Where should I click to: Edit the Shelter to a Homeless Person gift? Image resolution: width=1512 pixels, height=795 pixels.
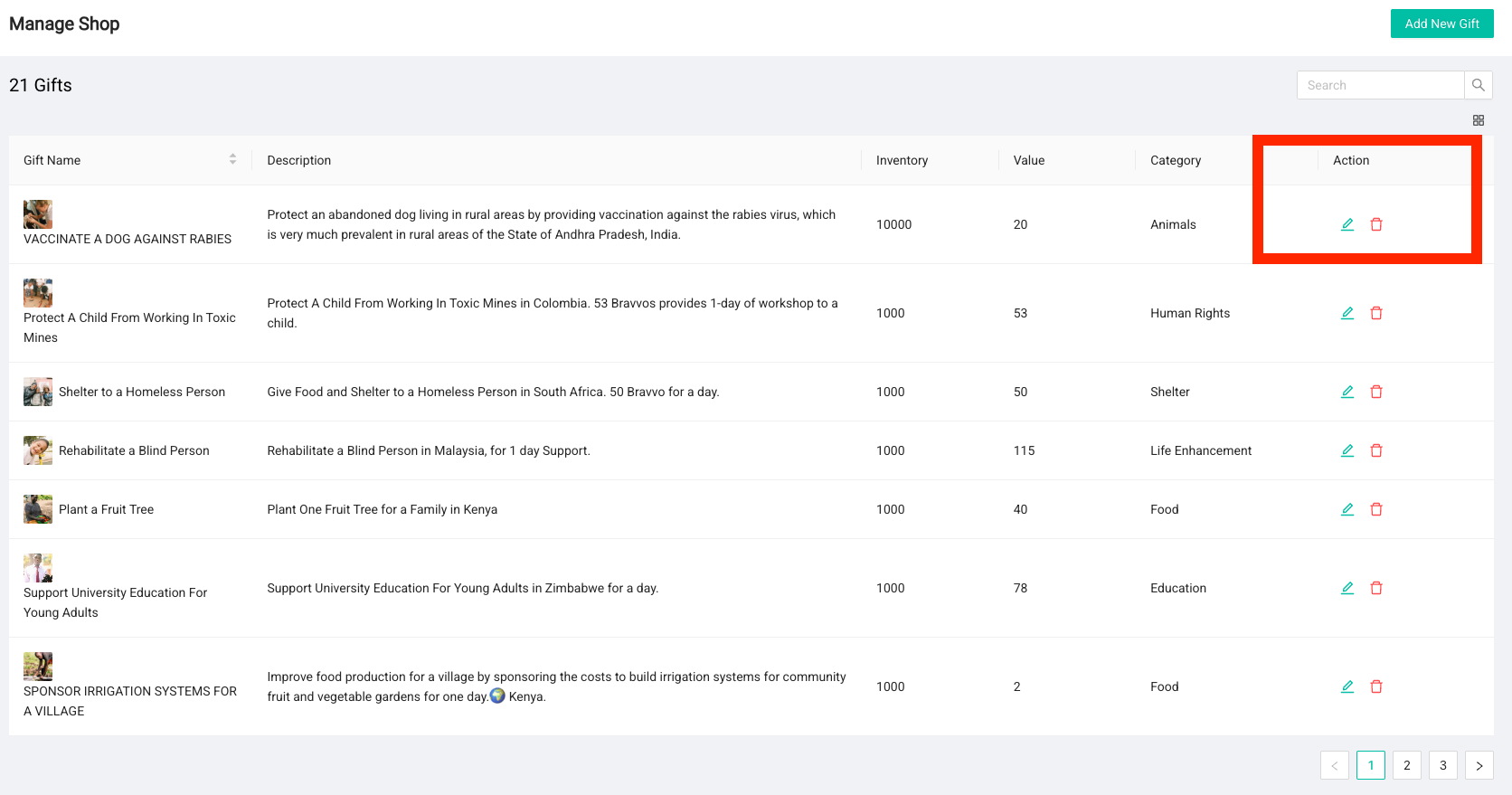pos(1347,392)
